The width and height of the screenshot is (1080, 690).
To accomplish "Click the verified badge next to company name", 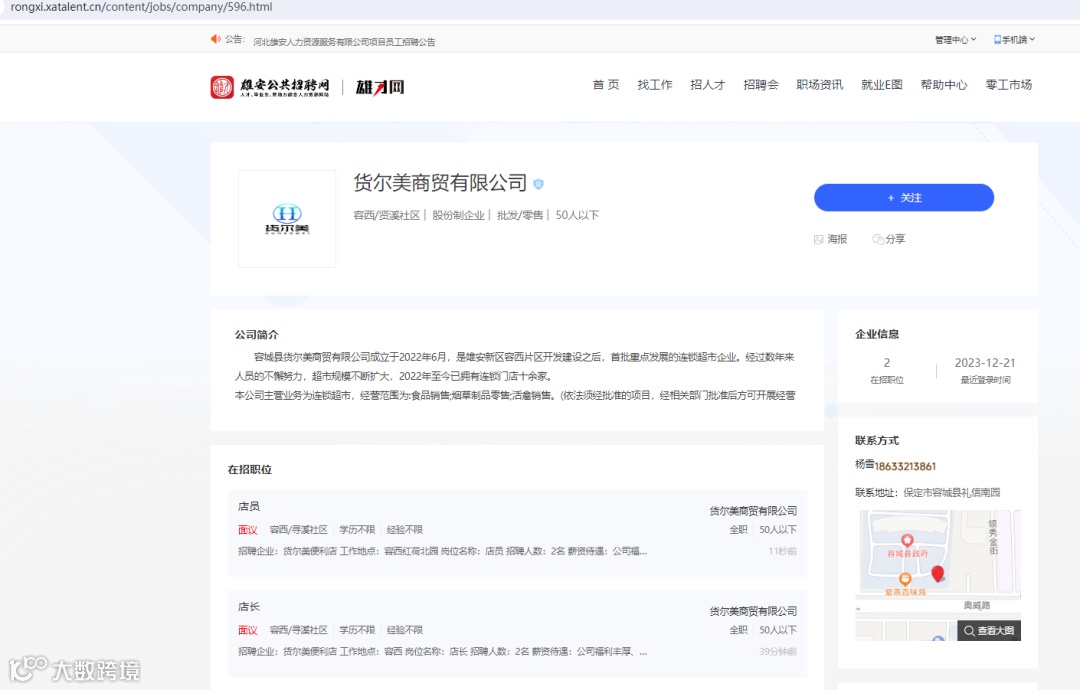I will 539,184.
